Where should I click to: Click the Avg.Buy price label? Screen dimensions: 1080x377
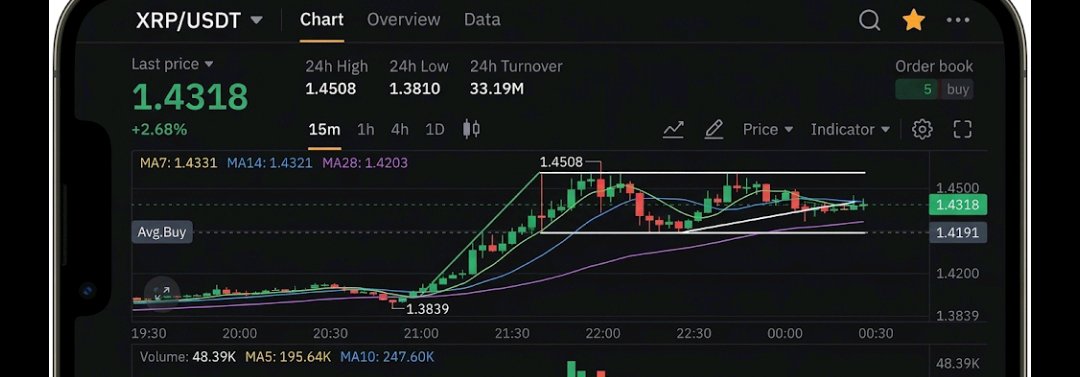[x=162, y=232]
